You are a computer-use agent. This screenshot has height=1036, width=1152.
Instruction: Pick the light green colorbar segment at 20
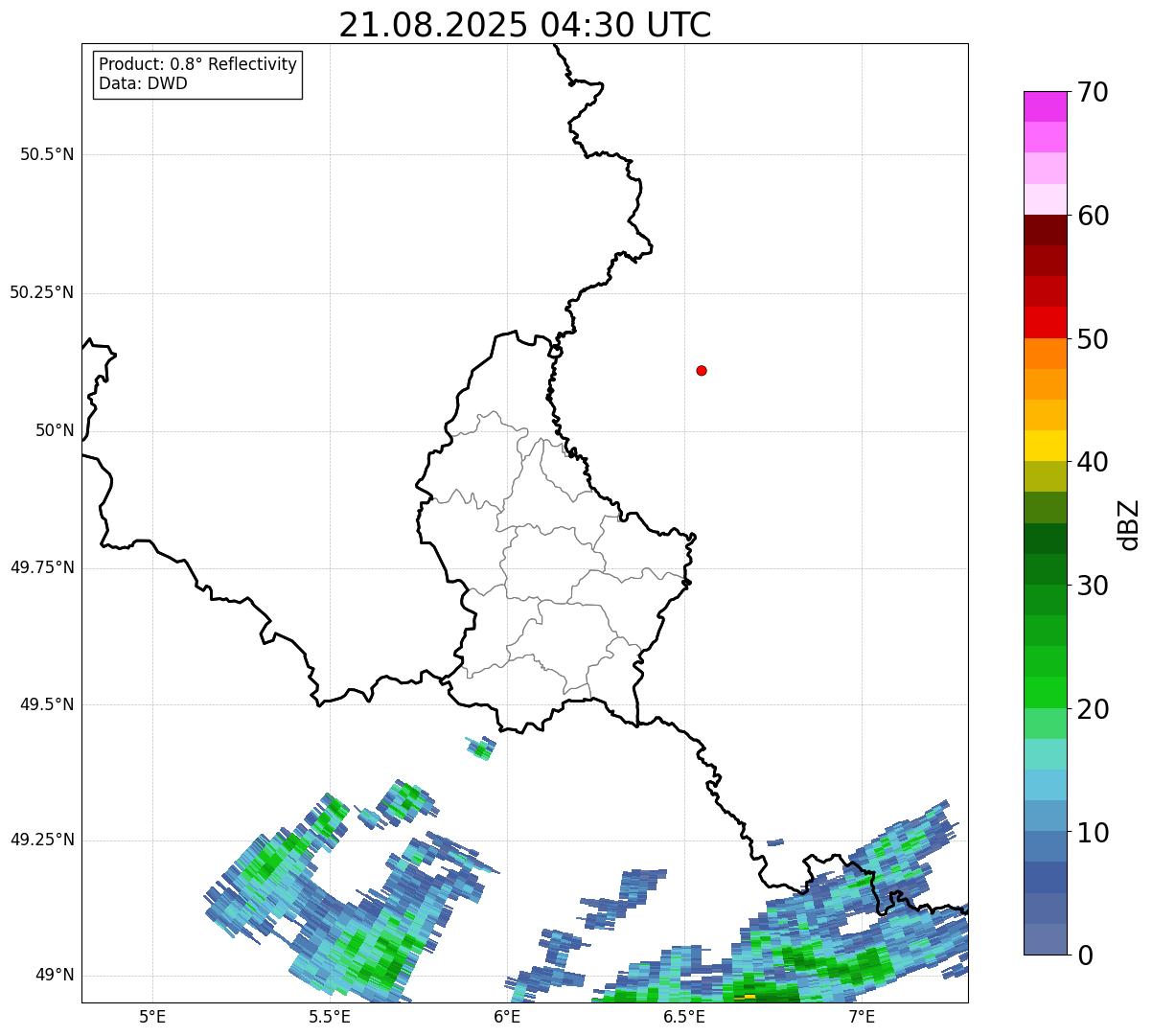coord(1045,724)
